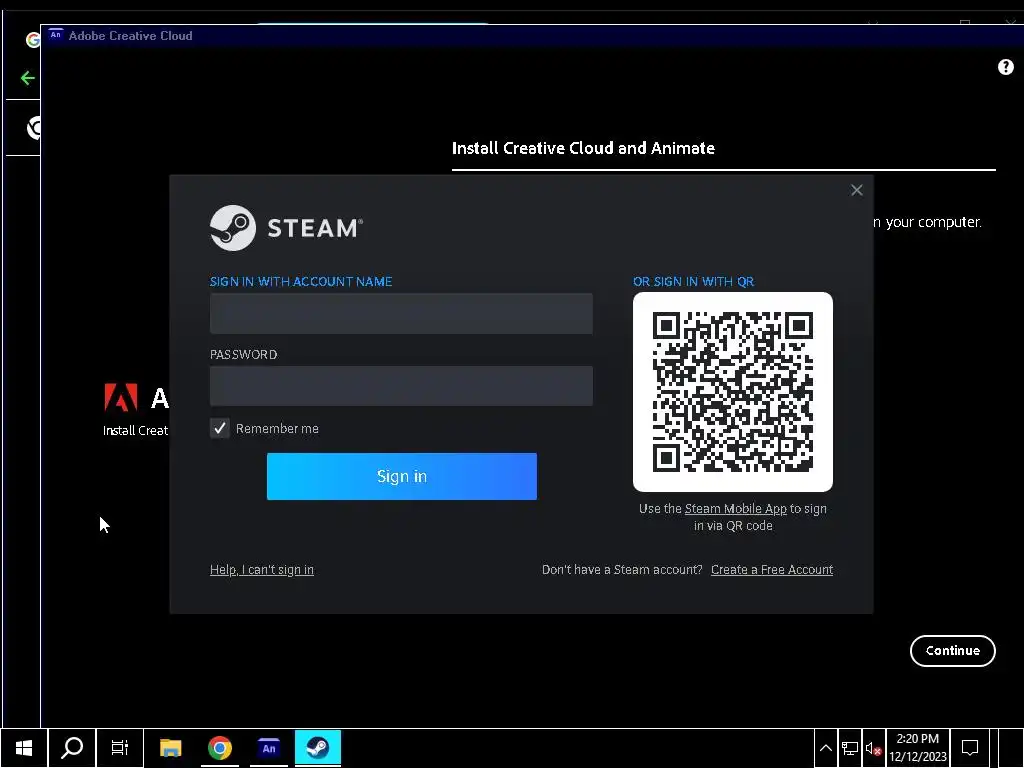Follow the Create a Free Account link
The image size is (1024, 768).
click(772, 569)
